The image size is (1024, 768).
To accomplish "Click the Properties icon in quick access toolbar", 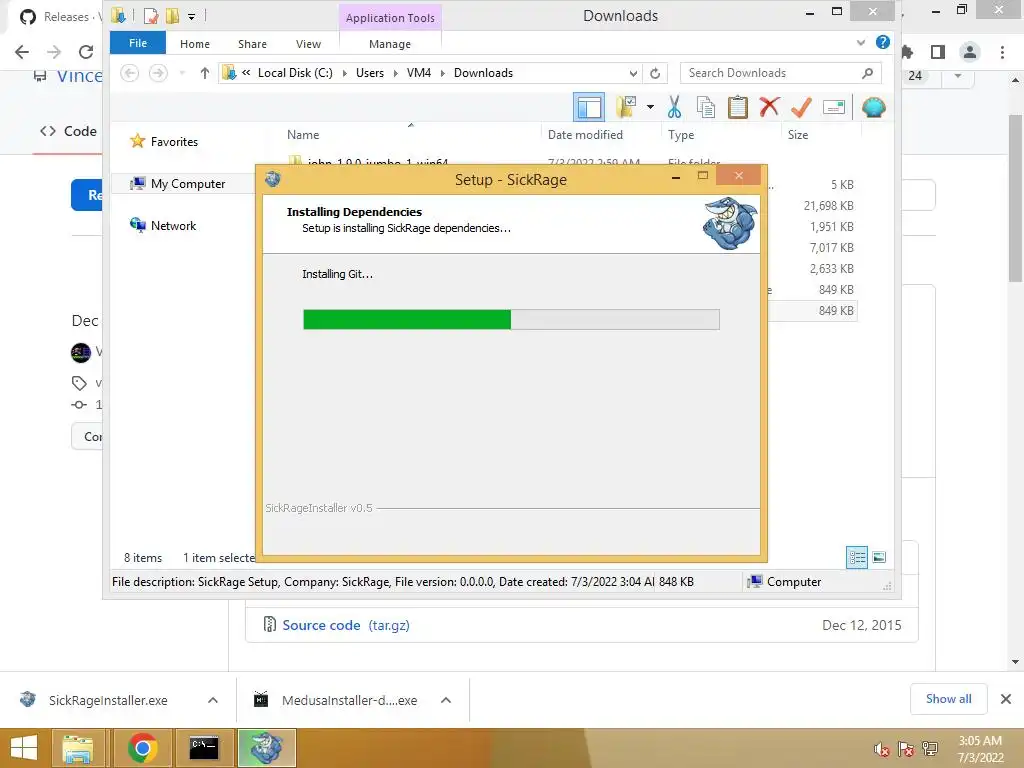I will point(151,16).
